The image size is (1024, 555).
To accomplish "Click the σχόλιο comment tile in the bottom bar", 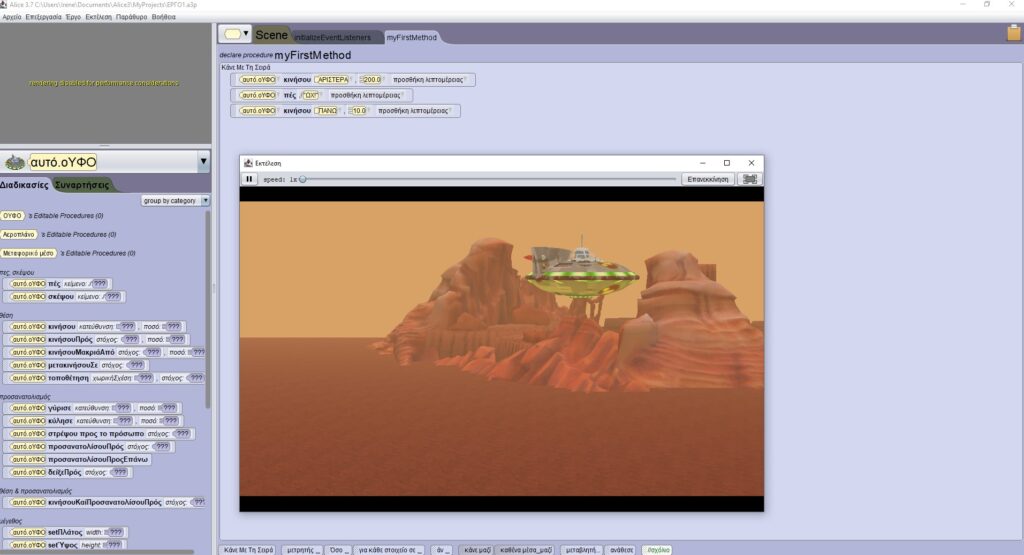I will coord(658,549).
